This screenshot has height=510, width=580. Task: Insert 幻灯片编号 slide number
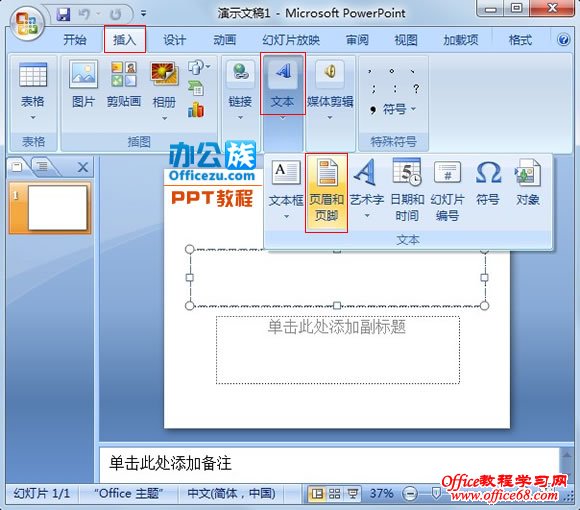[447, 190]
